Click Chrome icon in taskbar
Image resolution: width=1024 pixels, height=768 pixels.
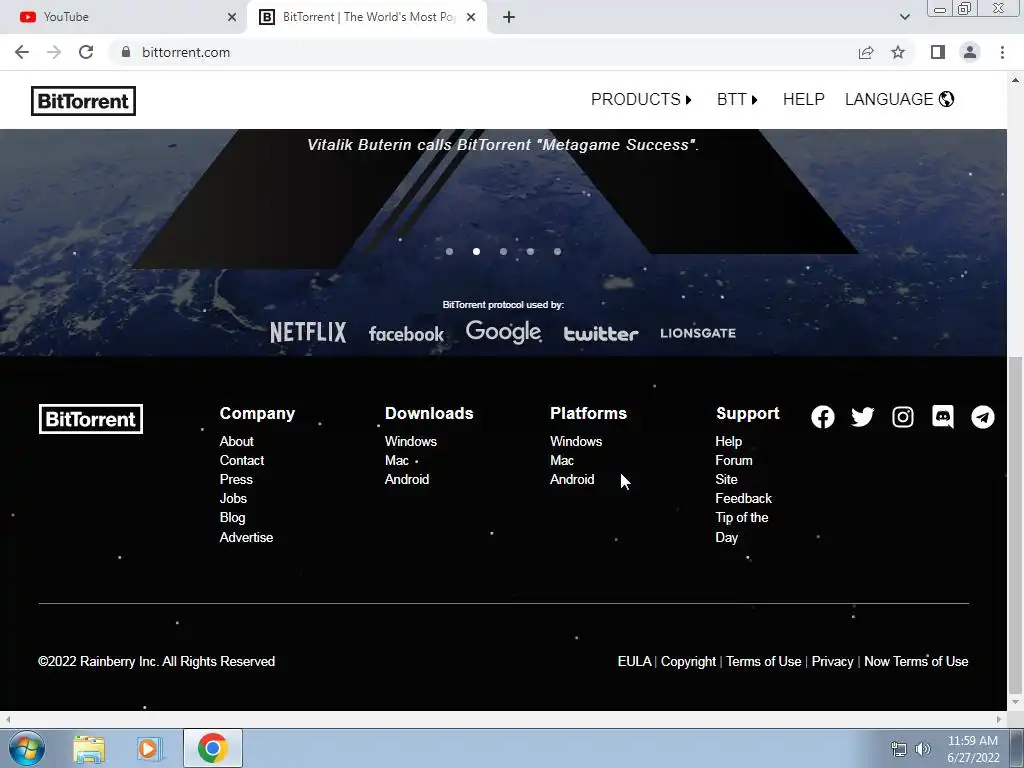click(213, 748)
